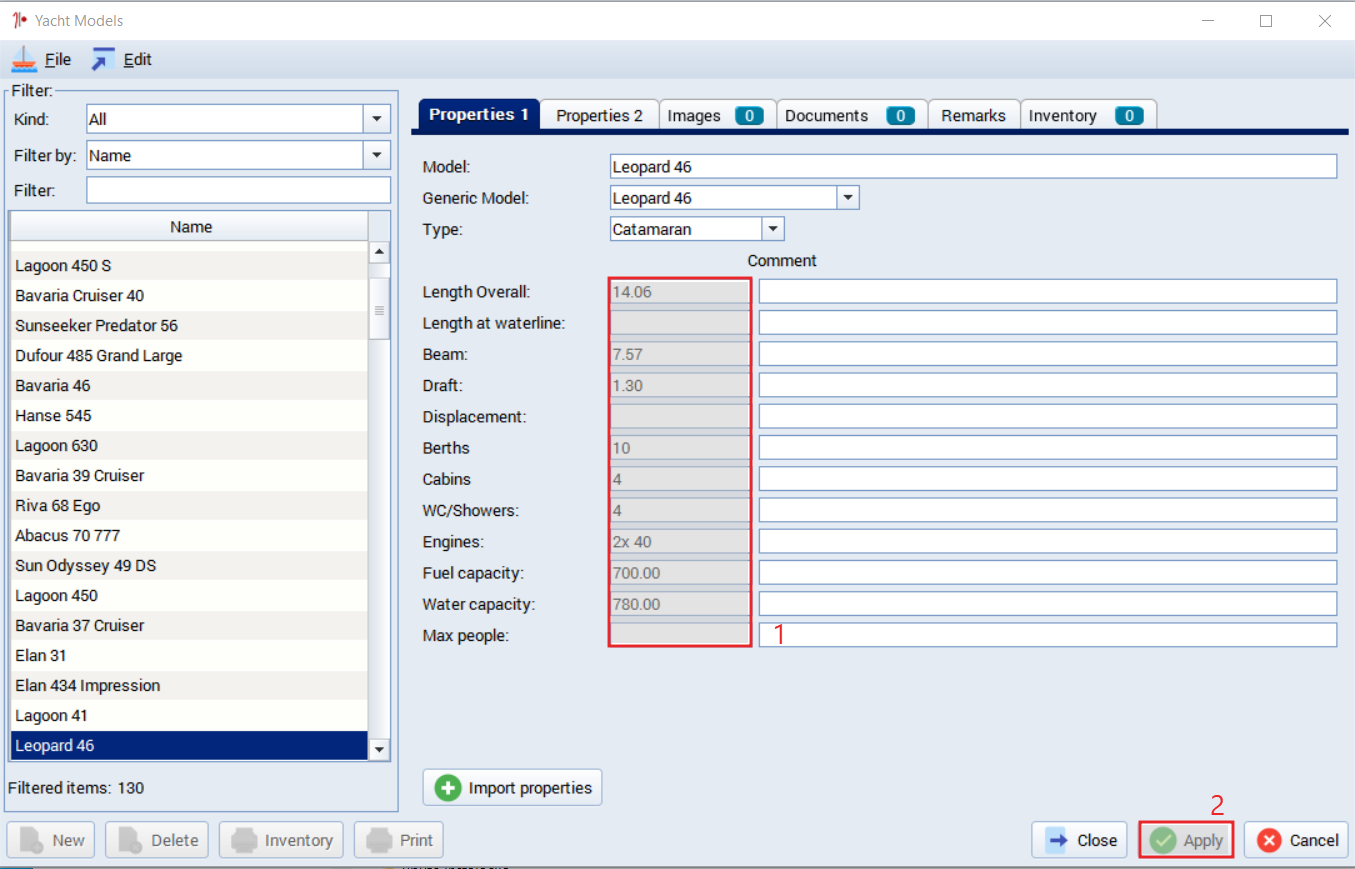Viewport: 1355px width, 869px height.
Task: Click the Inventory button at bottom
Action: coord(281,840)
